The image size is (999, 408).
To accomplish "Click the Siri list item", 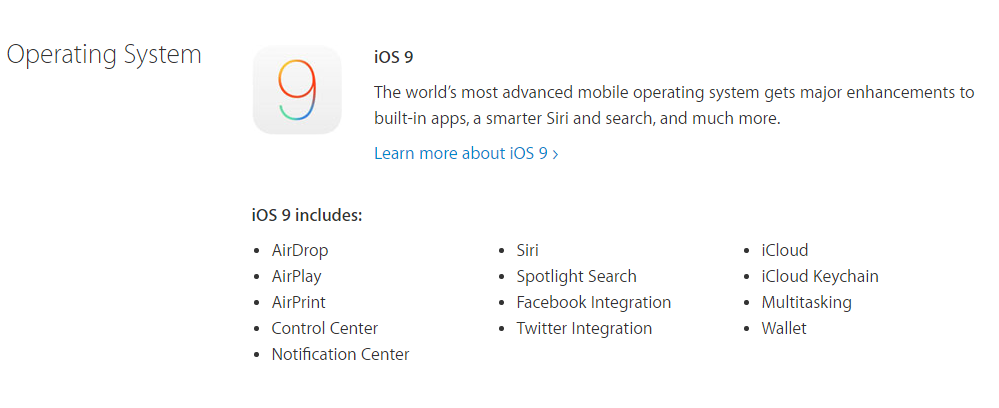I will pyautogui.click(x=528, y=250).
